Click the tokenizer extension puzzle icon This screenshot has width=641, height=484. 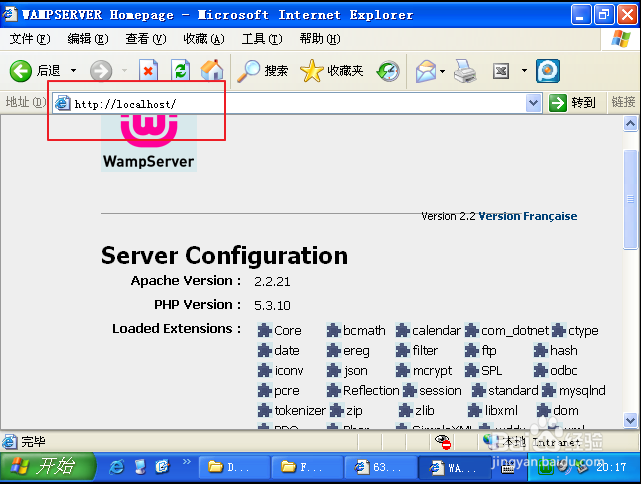click(x=264, y=410)
